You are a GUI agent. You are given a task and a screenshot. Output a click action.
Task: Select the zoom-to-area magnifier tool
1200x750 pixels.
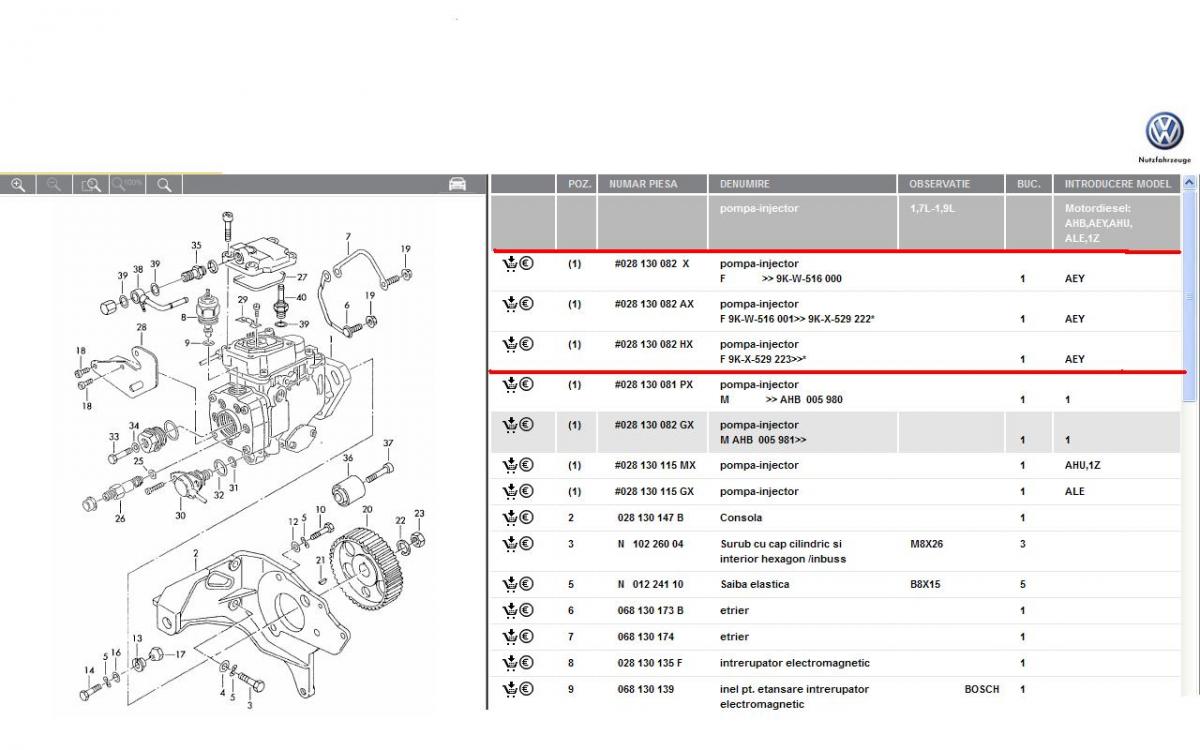[x=91, y=185]
